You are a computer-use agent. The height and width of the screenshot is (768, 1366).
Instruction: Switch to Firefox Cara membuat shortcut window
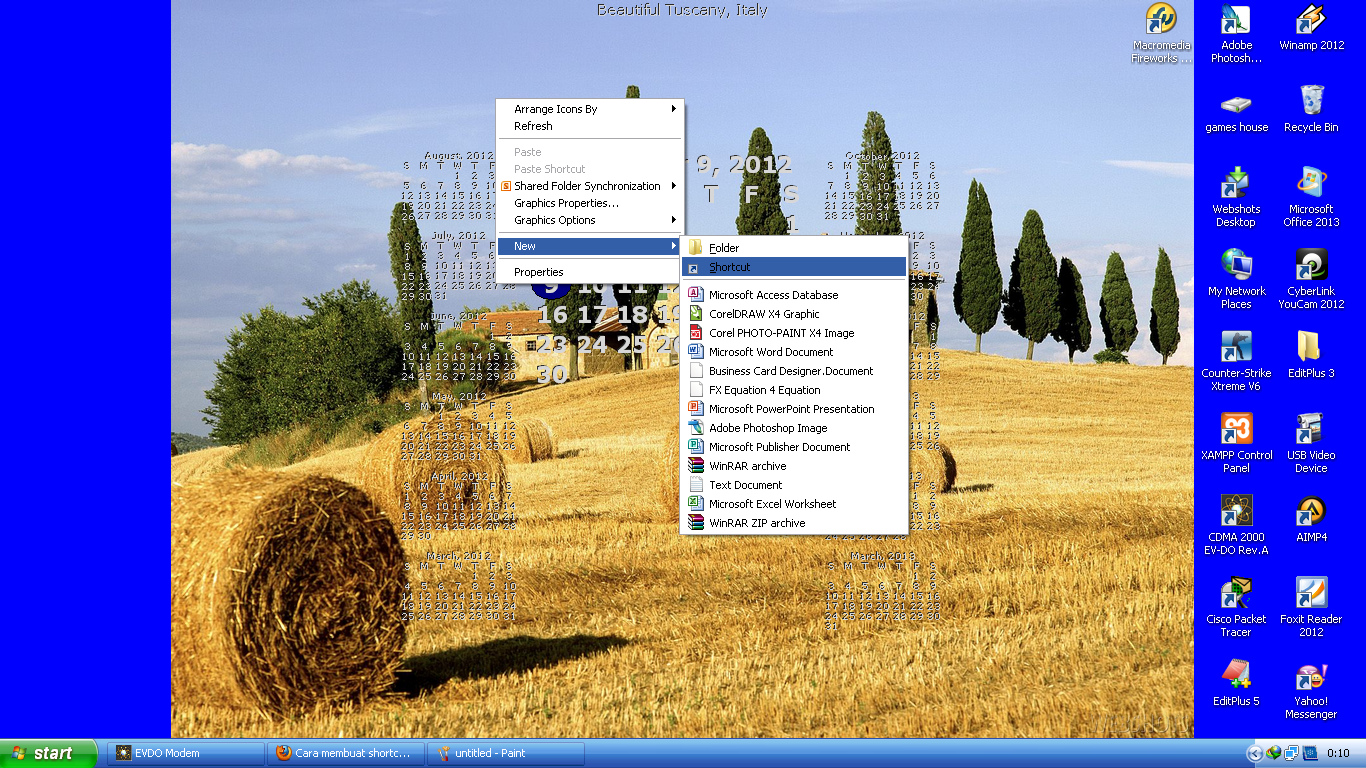point(345,753)
